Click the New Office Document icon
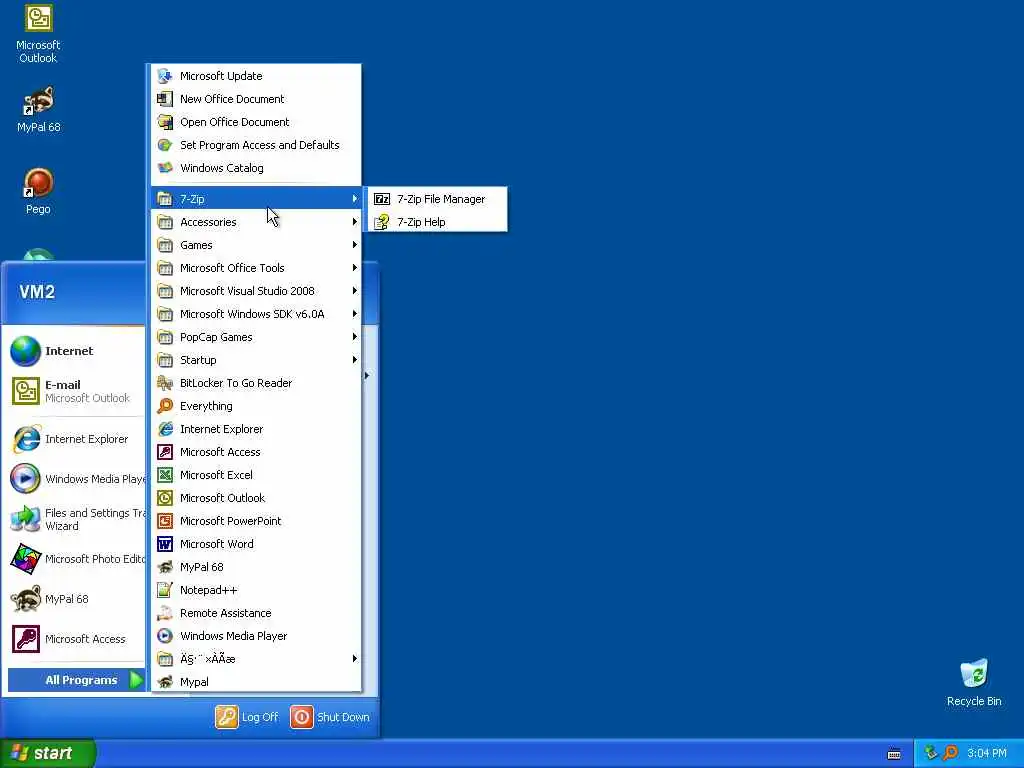 pyautogui.click(x=165, y=99)
